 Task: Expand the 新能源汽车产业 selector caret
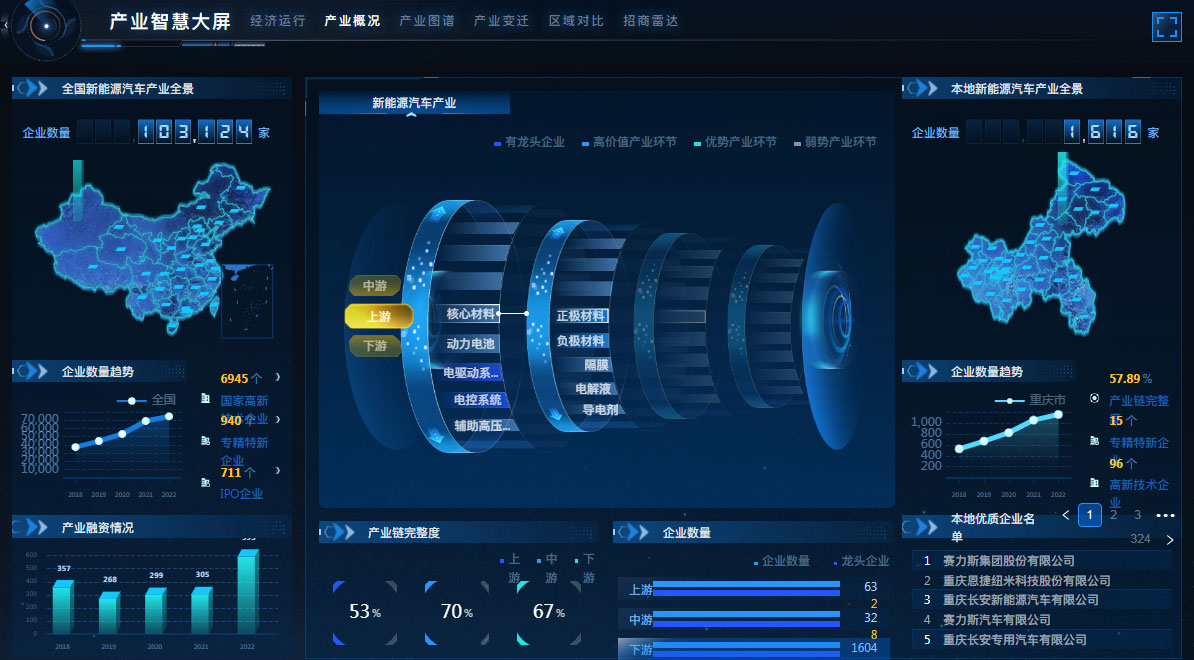point(411,115)
